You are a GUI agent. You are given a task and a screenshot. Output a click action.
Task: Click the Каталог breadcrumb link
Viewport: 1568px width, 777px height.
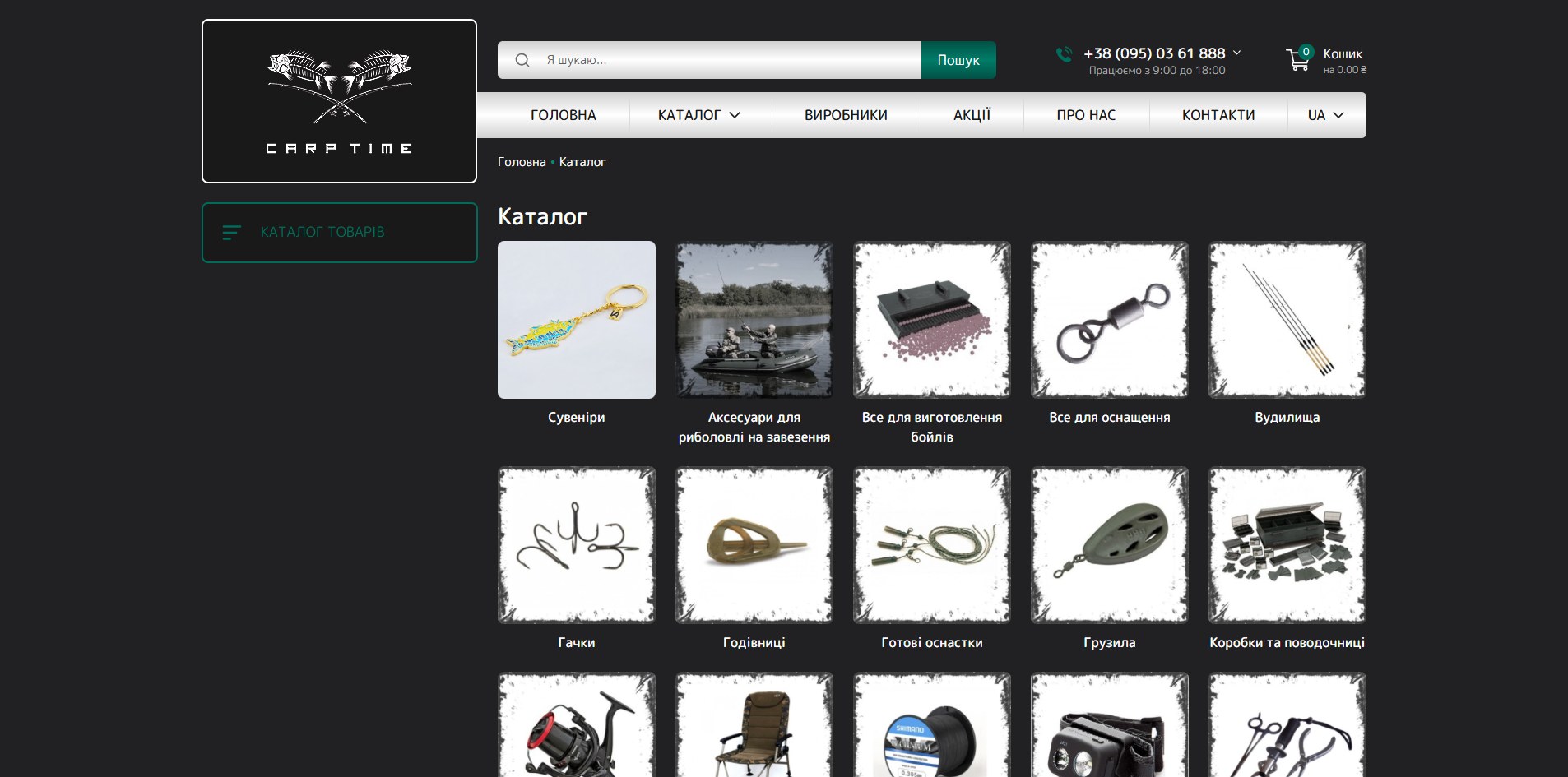tap(582, 162)
